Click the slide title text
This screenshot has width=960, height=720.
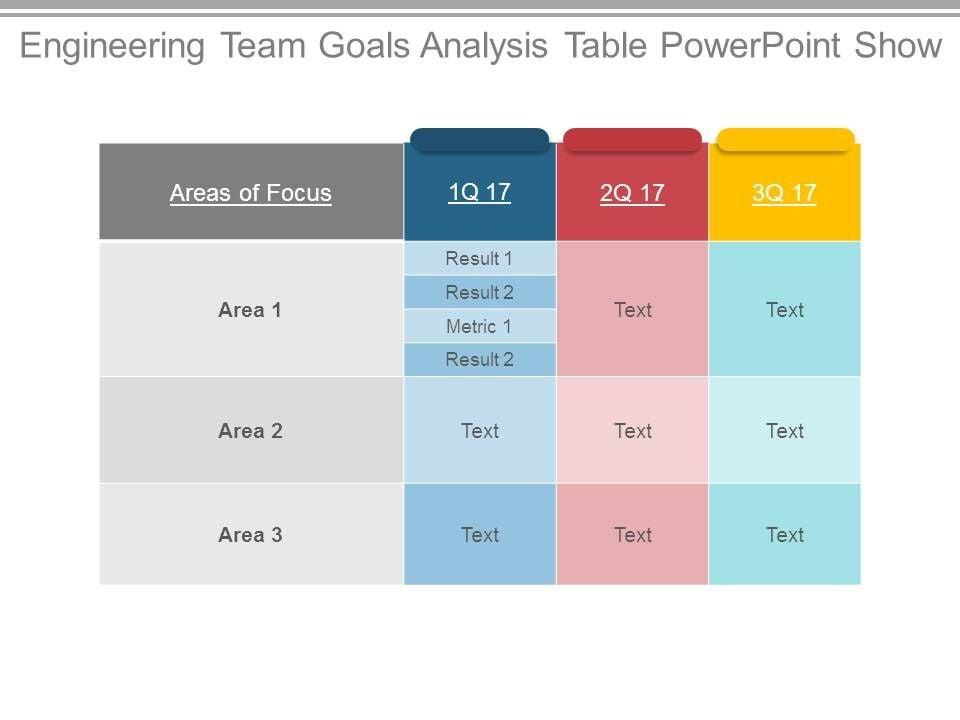tap(480, 46)
